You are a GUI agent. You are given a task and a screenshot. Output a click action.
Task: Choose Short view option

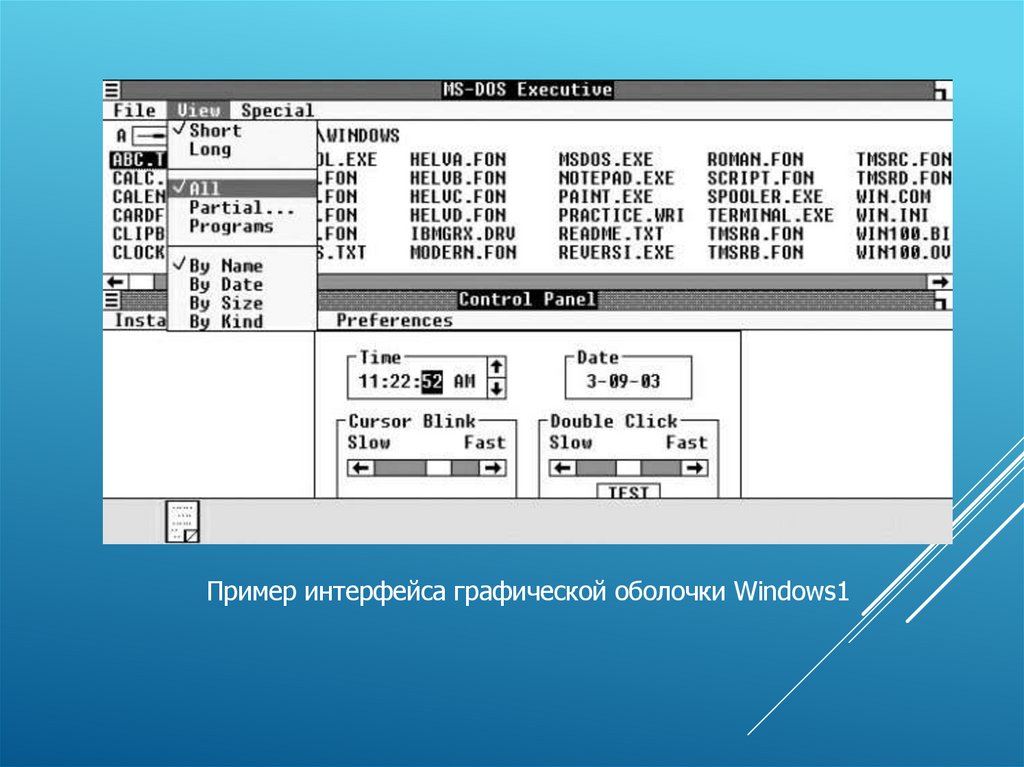point(242,130)
